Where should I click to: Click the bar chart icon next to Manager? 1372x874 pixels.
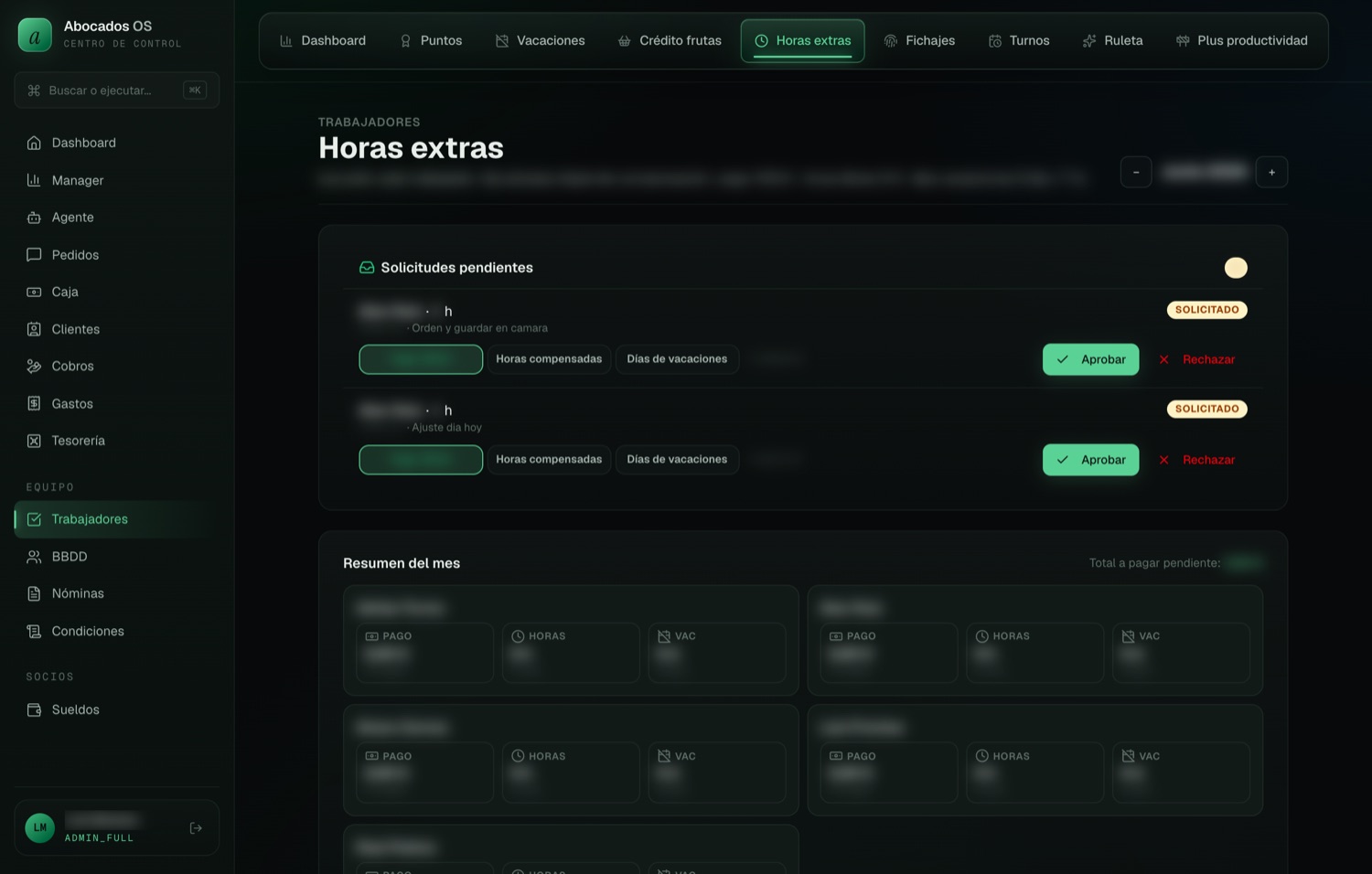click(x=34, y=180)
